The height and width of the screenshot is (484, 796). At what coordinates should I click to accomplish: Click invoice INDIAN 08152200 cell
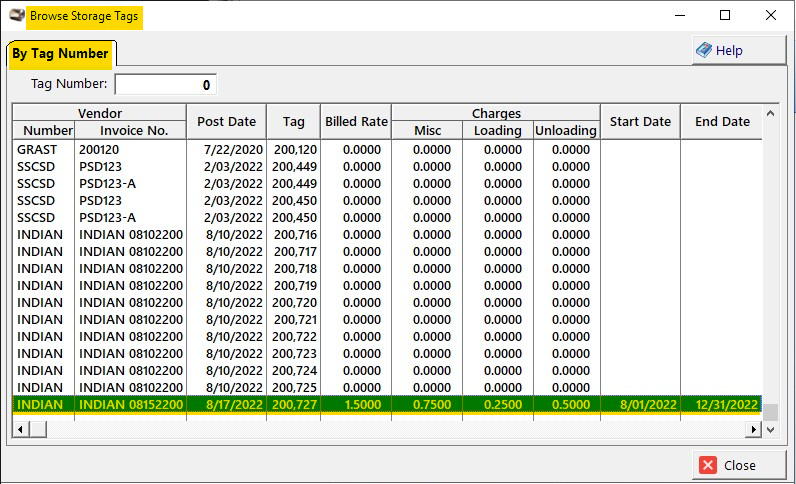(x=131, y=405)
